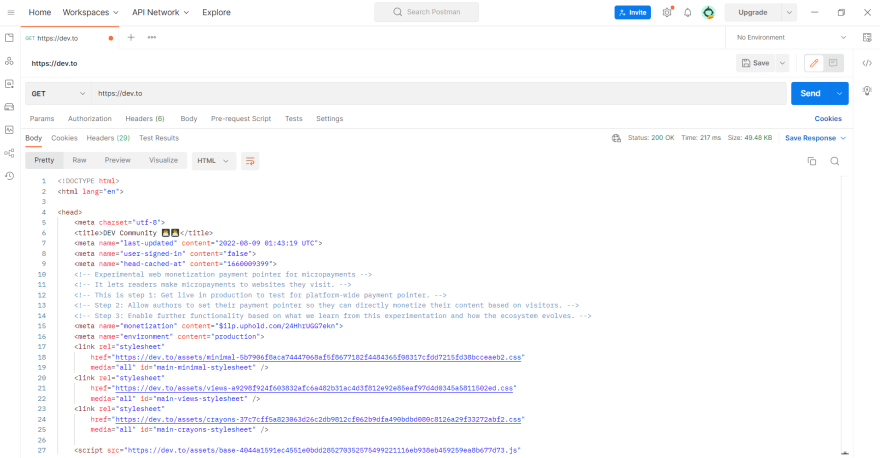Open response Headers (29) tab
Viewport: 880px width, 458px height.
[x=108, y=138]
